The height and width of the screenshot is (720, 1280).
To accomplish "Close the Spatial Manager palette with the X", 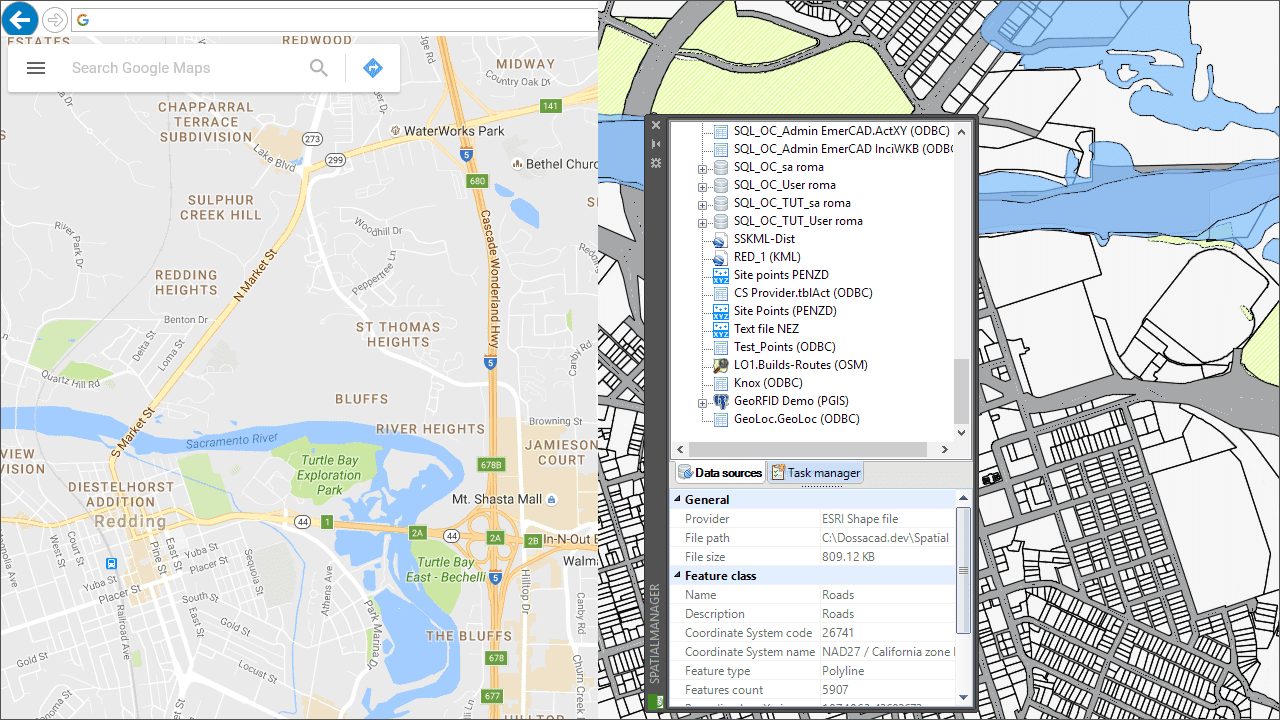I will tap(656, 125).
